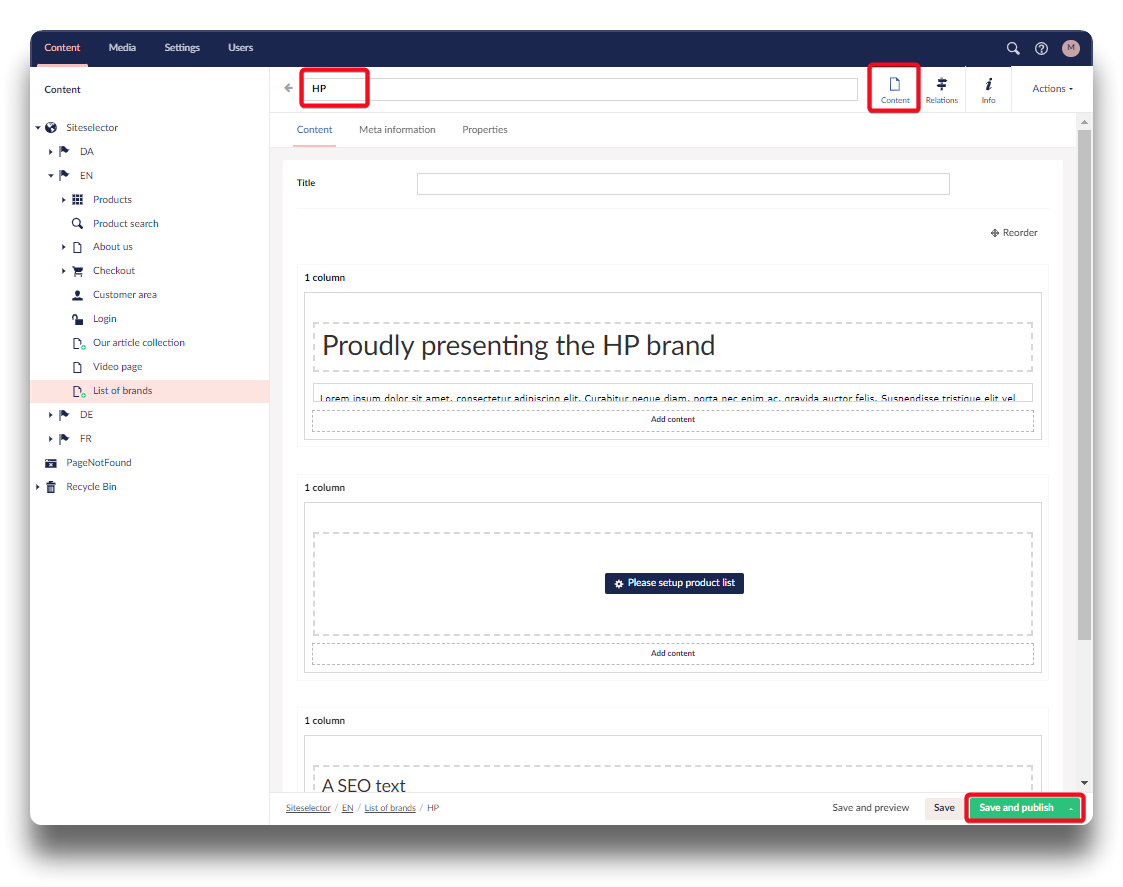The image size is (1123, 887).
Task: Collapse the EN language node
Action: [51, 176]
